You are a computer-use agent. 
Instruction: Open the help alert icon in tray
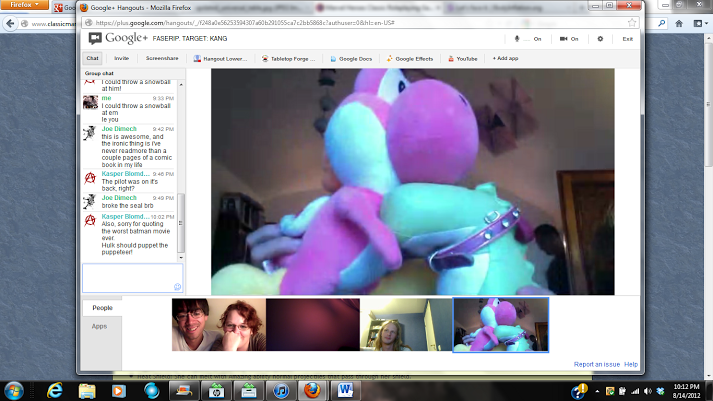(x=579, y=391)
